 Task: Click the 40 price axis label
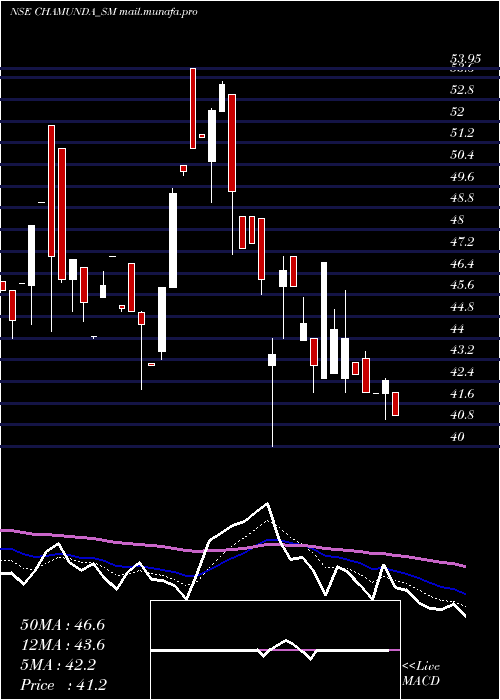(x=457, y=437)
